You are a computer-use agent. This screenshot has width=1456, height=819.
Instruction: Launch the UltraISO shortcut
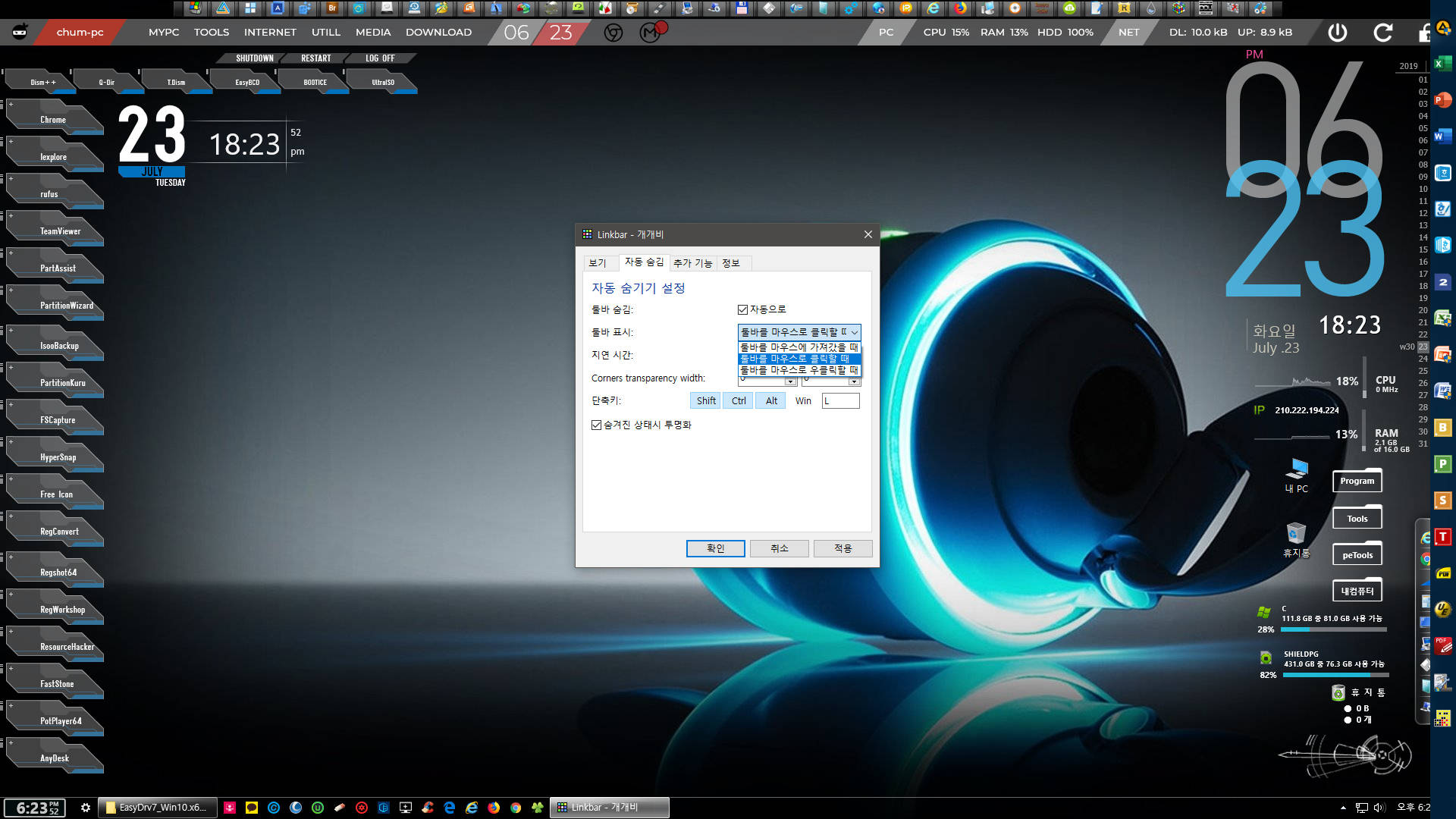(383, 82)
